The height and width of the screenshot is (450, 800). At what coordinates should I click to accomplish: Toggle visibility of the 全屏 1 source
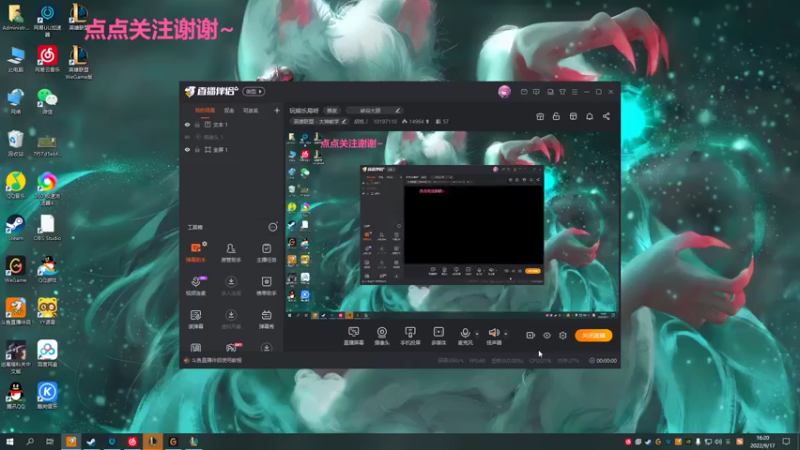(187, 149)
